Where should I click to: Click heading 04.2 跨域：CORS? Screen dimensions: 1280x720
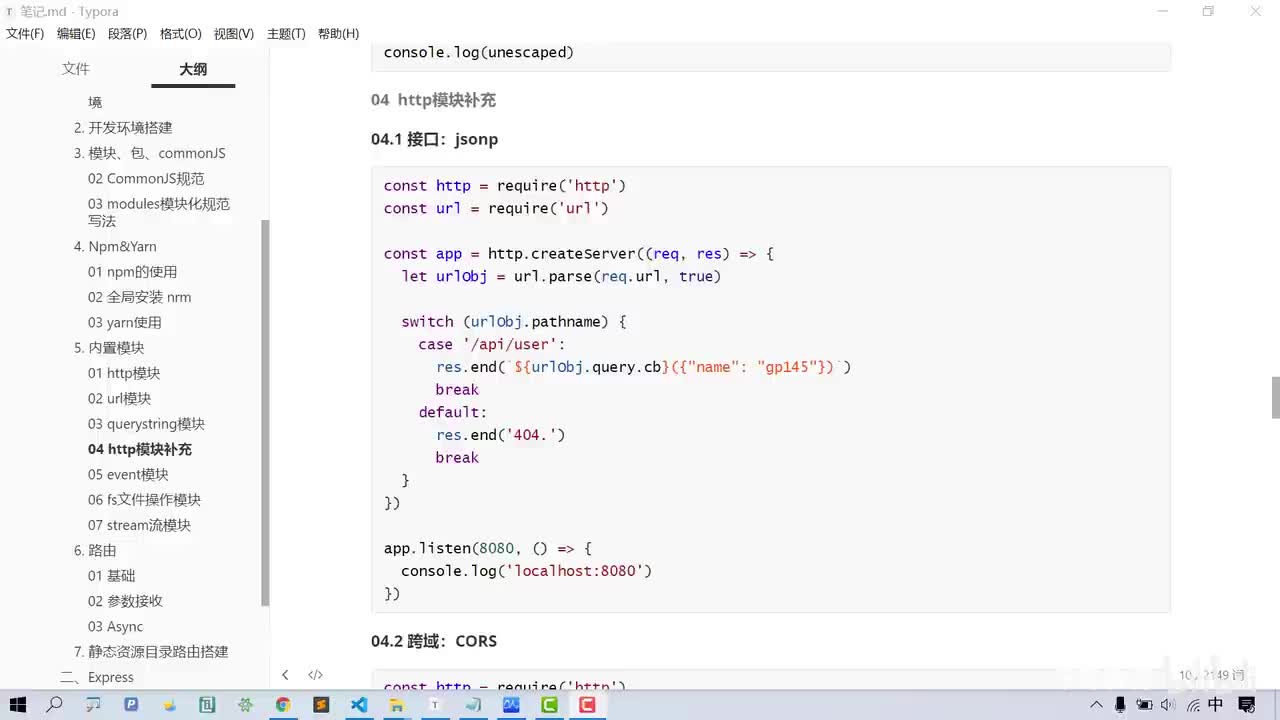coord(434,641)
